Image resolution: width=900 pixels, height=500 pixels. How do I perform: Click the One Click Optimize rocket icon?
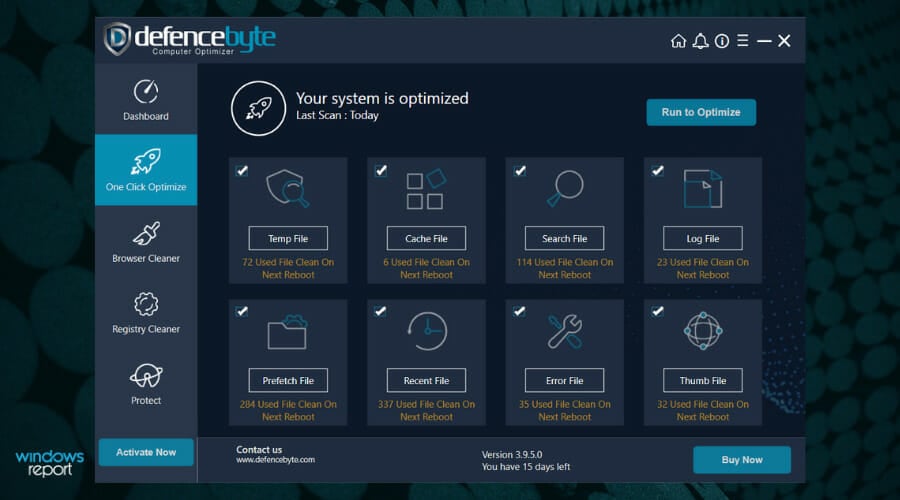(146, 161)
